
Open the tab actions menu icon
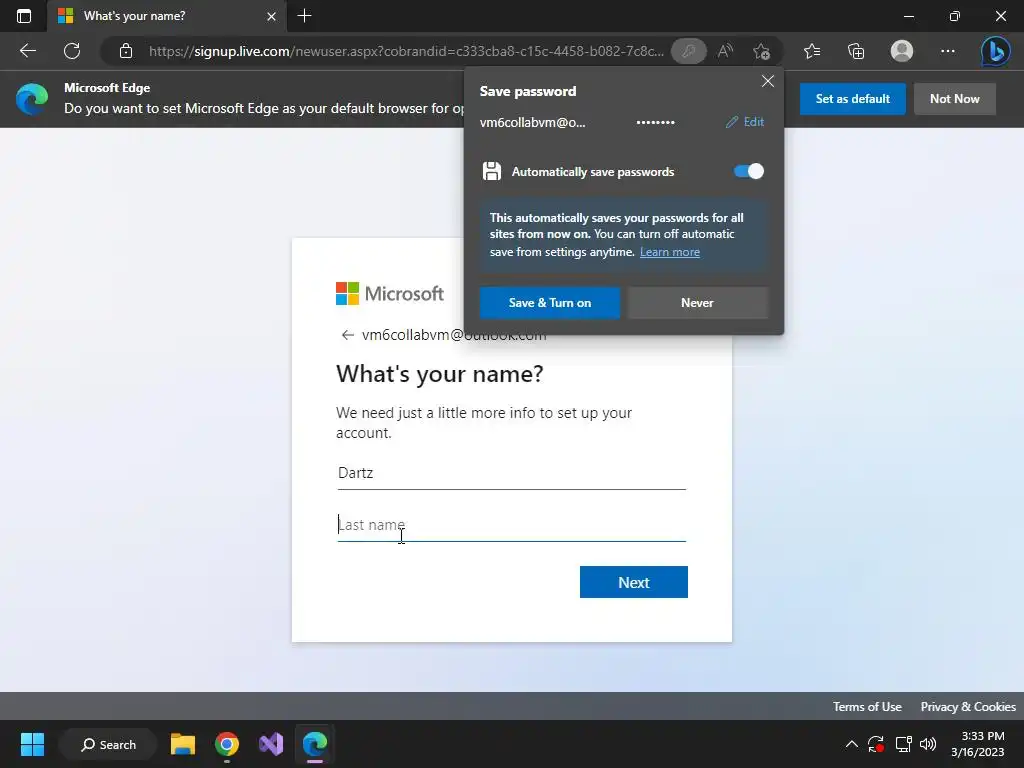(x=24, y=16)
